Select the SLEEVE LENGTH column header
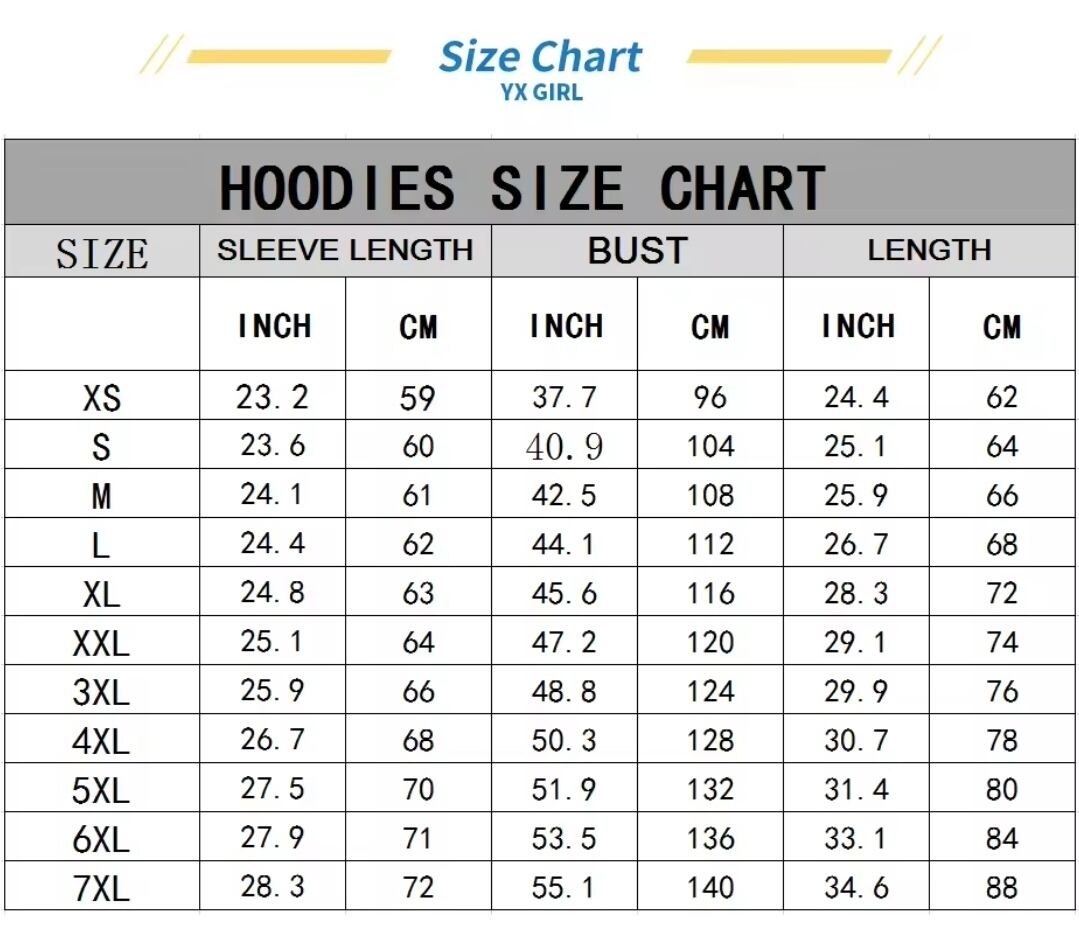 point(345,250)
